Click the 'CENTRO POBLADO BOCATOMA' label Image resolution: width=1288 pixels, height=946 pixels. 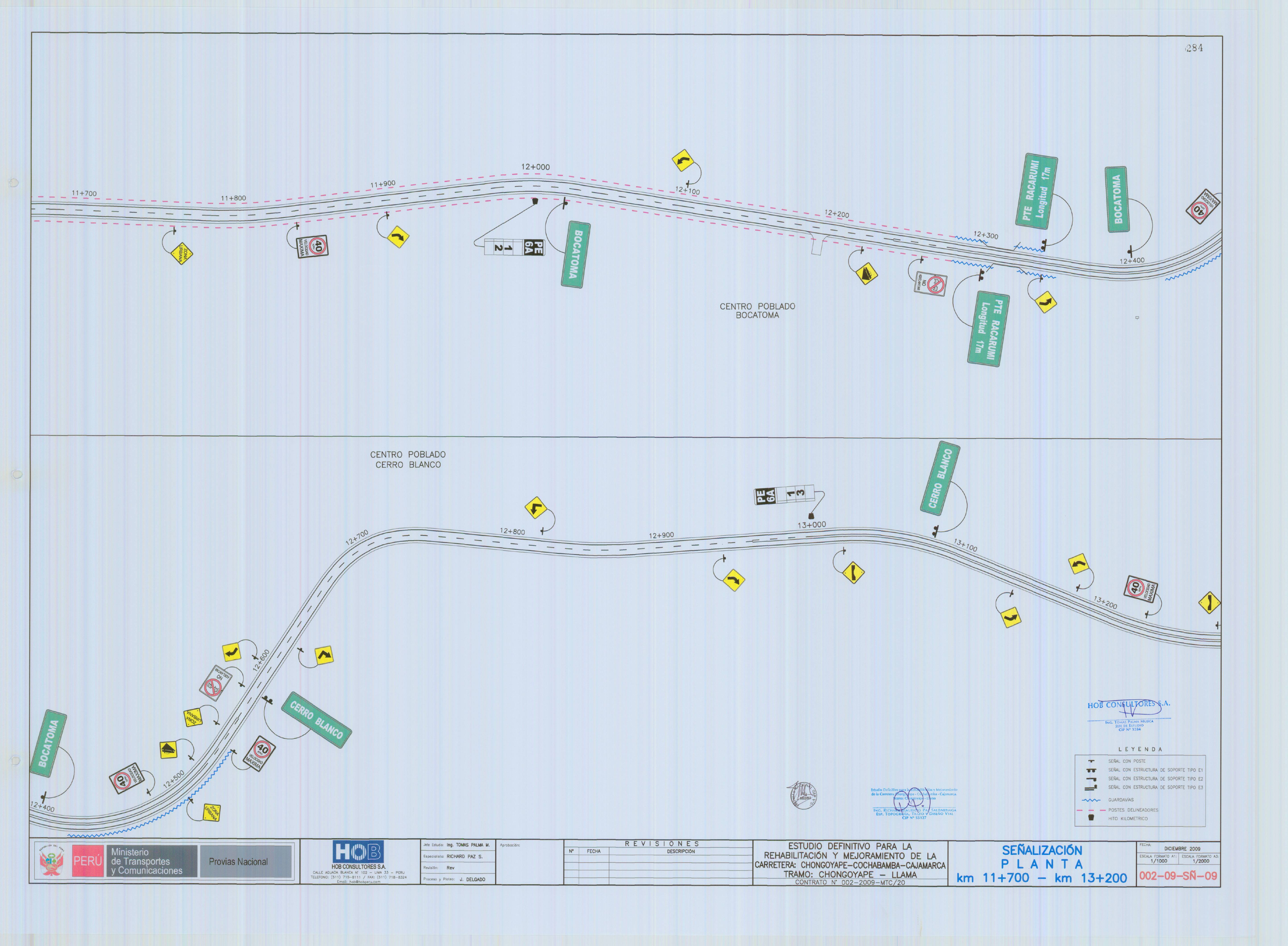[757, 311]
